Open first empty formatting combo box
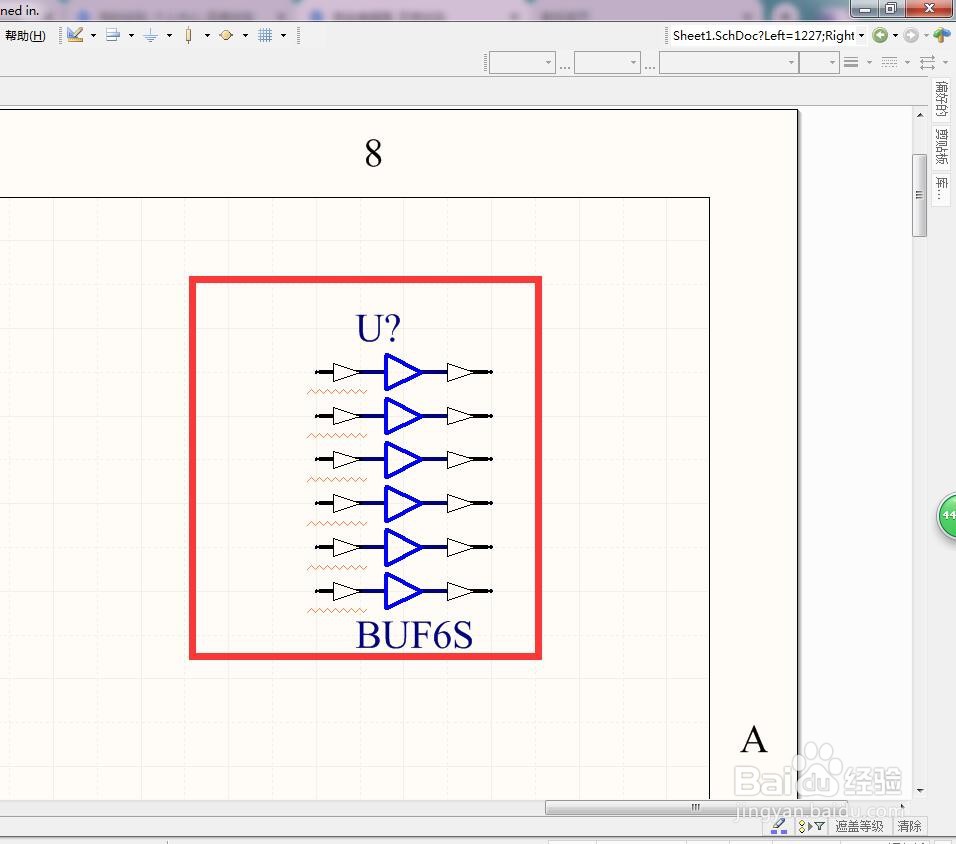956x844 pixels. point(522,62)
